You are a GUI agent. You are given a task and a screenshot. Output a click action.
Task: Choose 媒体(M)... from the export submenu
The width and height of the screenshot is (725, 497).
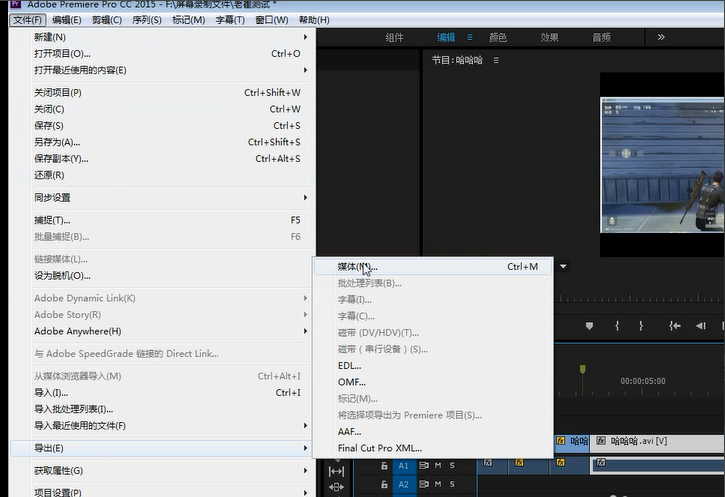[358, 267]
